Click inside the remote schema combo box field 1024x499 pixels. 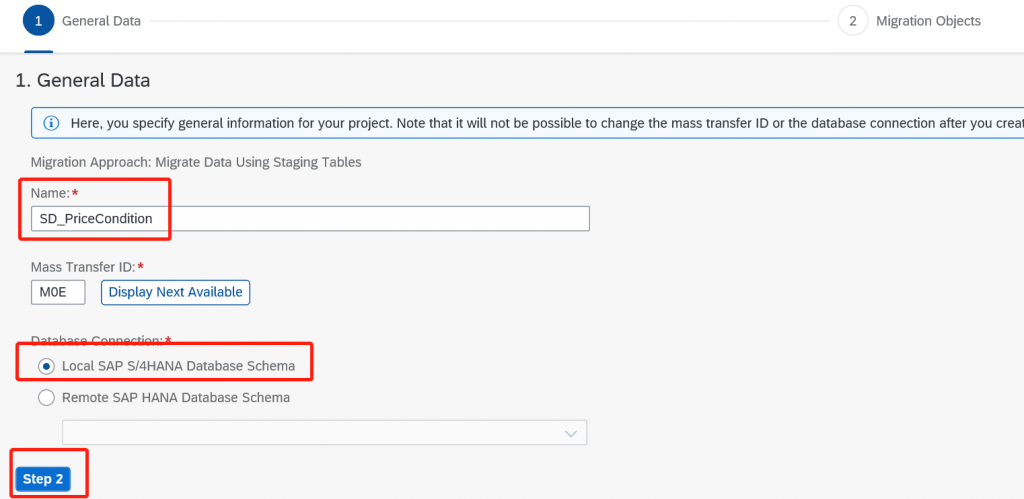point(325,432)
